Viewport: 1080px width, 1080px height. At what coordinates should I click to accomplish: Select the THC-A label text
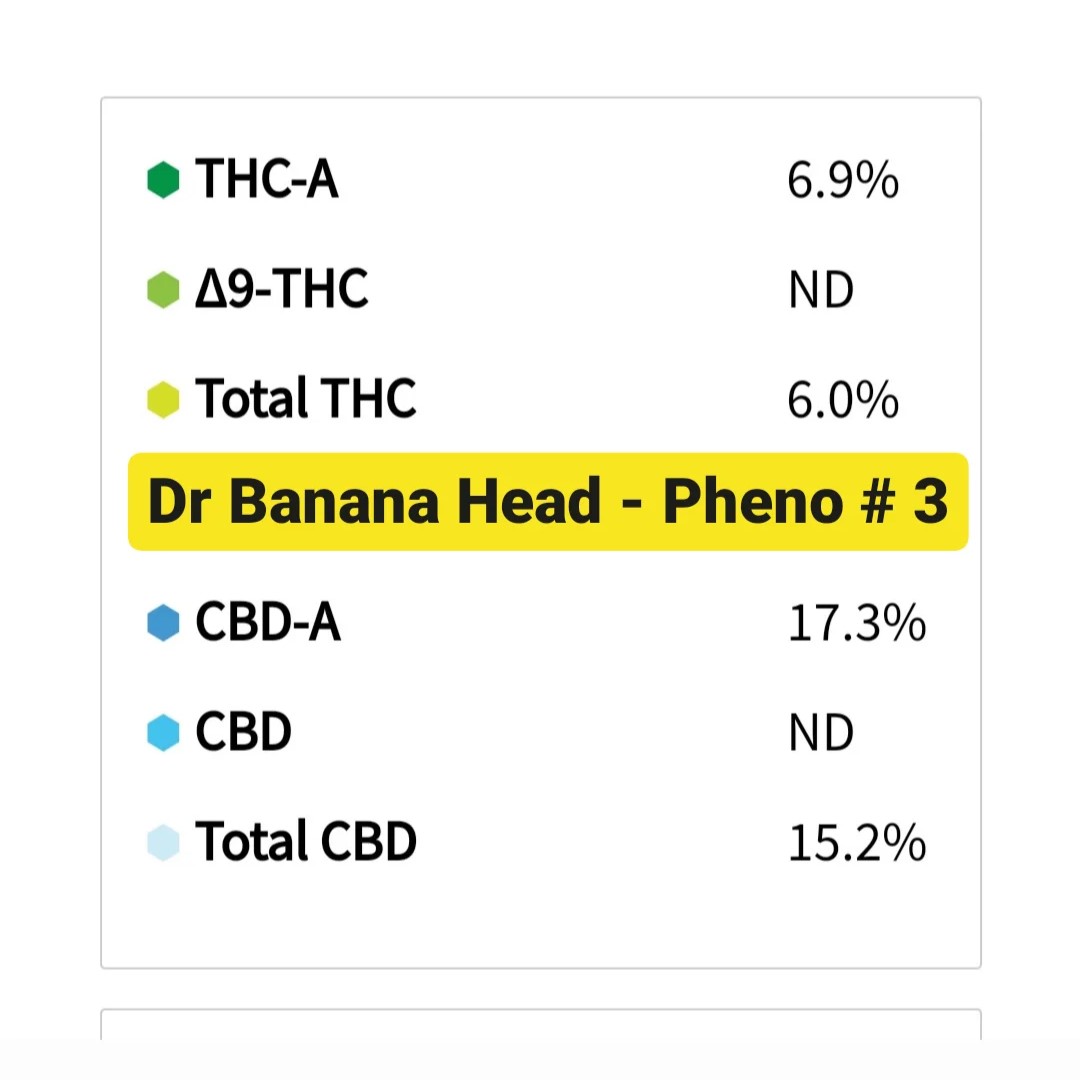point(267,181)
